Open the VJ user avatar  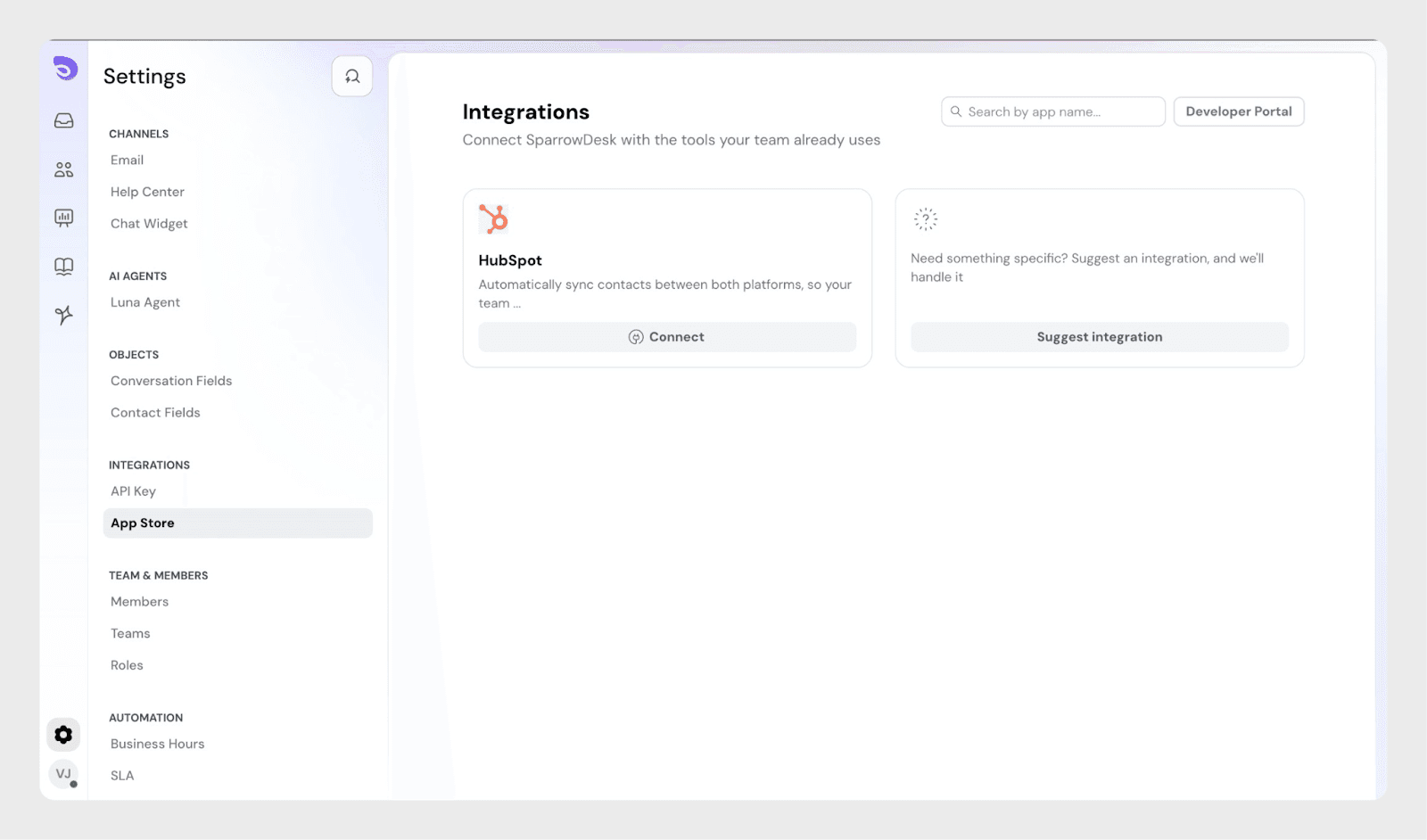point(63,774)
